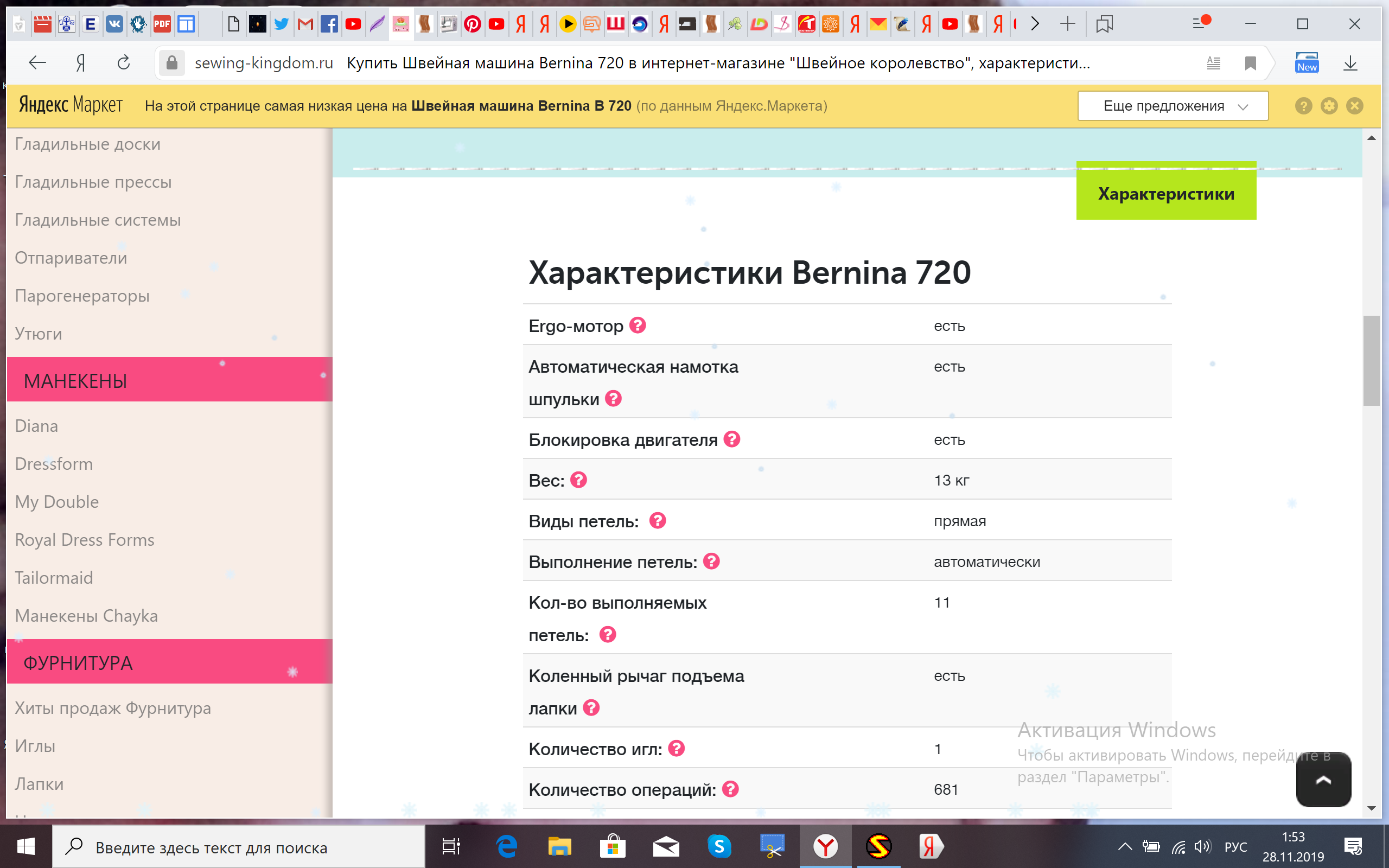This screenshot has height=868, width=1389.
Task: Show help for Кол-во выполняемых петель
Action: [608, 634]
